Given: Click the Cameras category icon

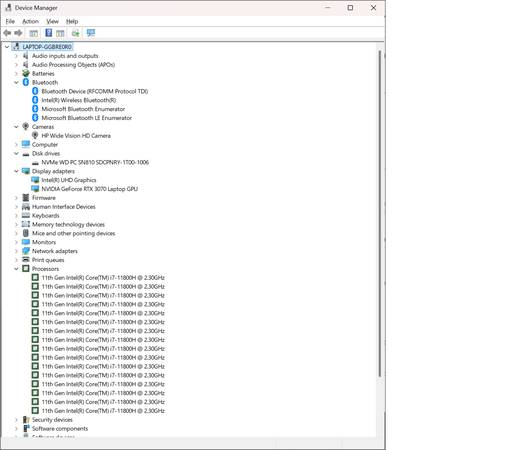Looking at the screenshot, I should click(x=26, y=127).
